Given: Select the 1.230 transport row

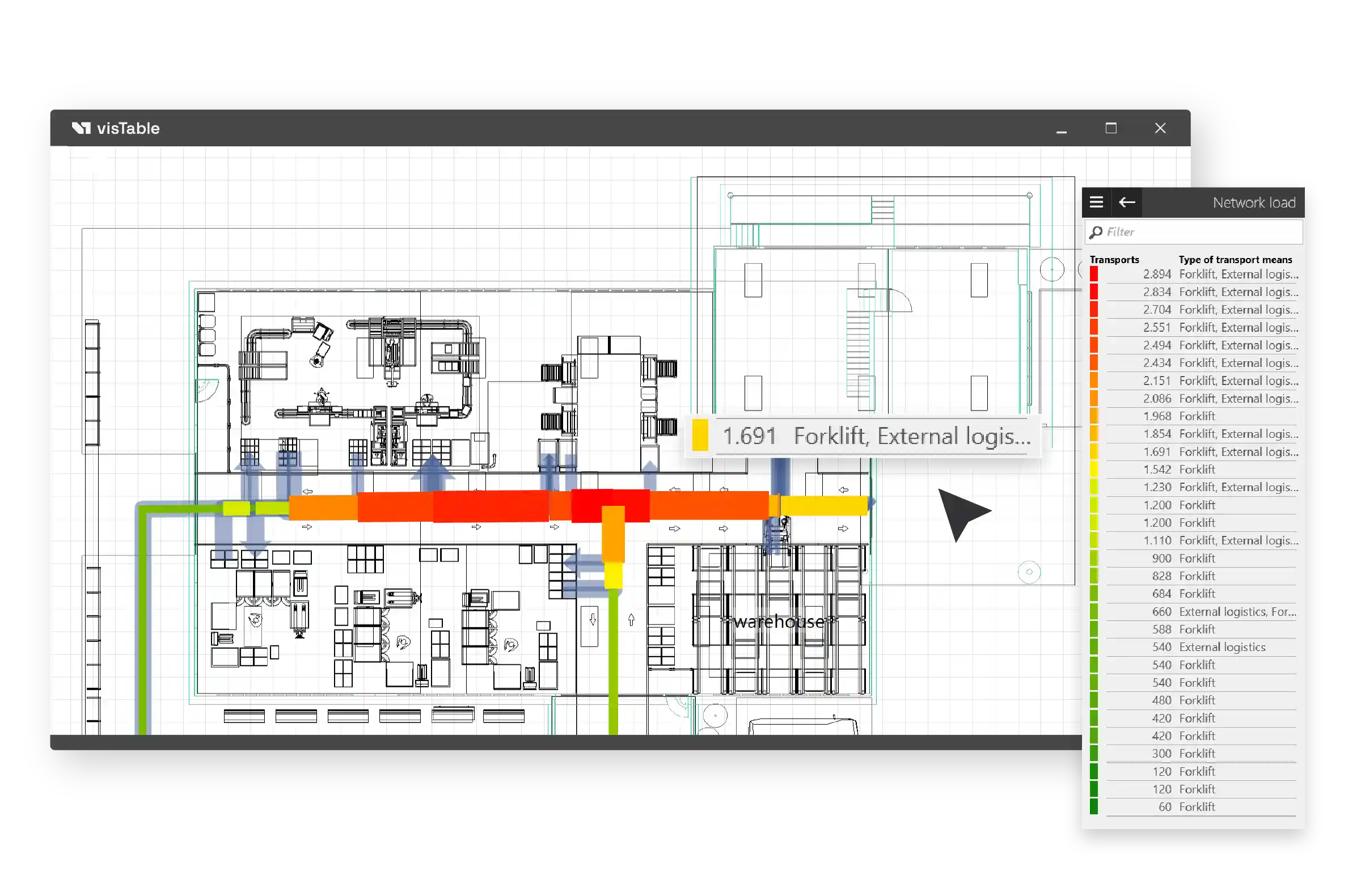Looking at the screenshot, I should [1194, 487].
